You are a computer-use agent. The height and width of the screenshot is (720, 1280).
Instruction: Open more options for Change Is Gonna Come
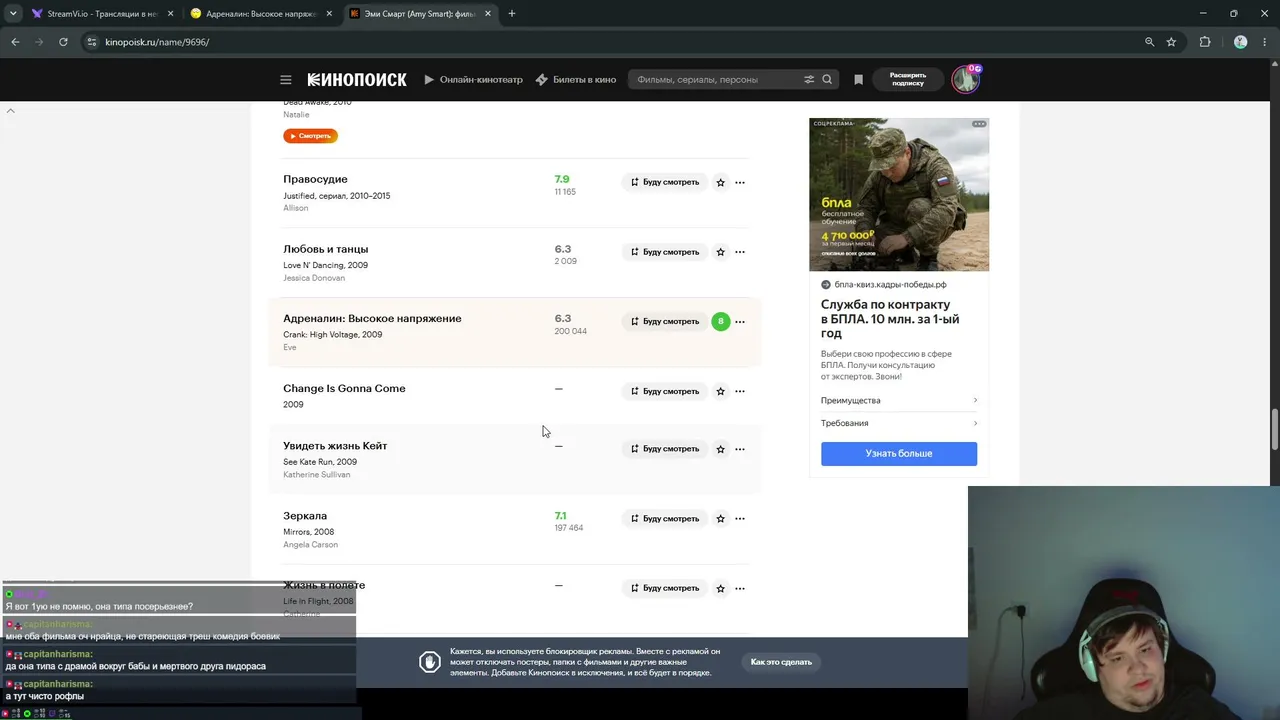[740, 391]
